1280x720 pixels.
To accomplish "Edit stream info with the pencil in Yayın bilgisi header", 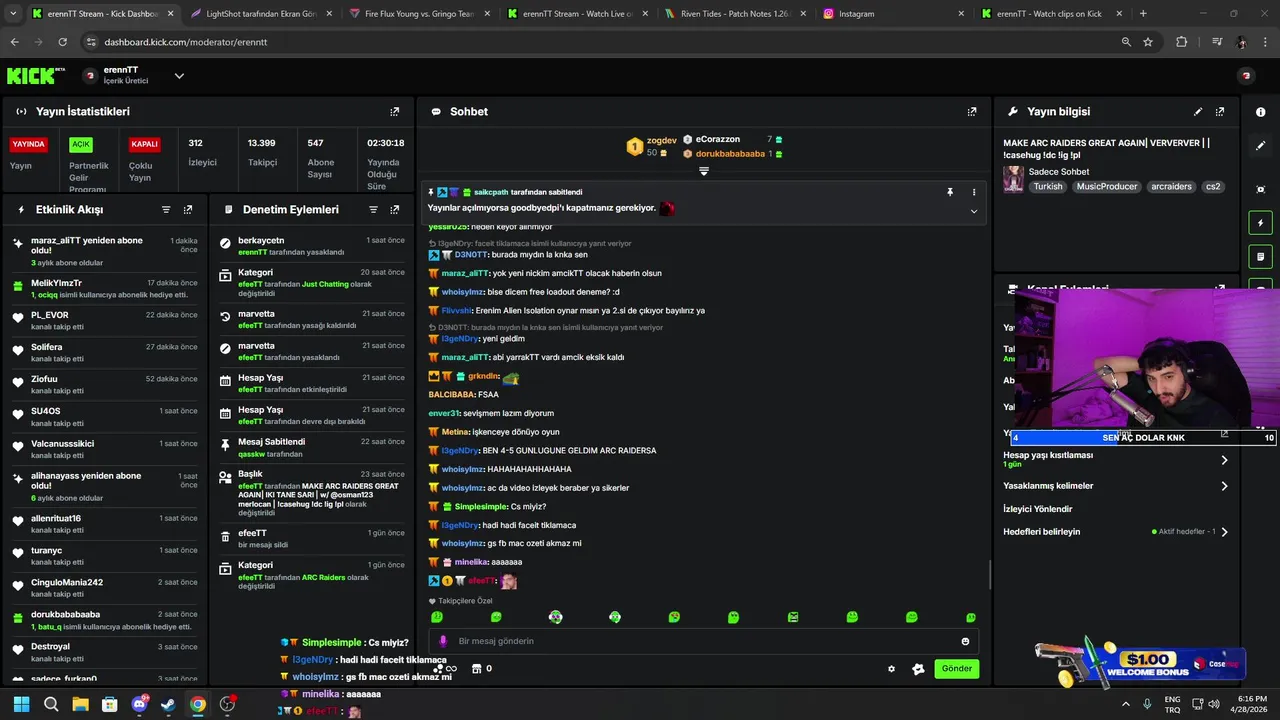I will pos(1198,112).
